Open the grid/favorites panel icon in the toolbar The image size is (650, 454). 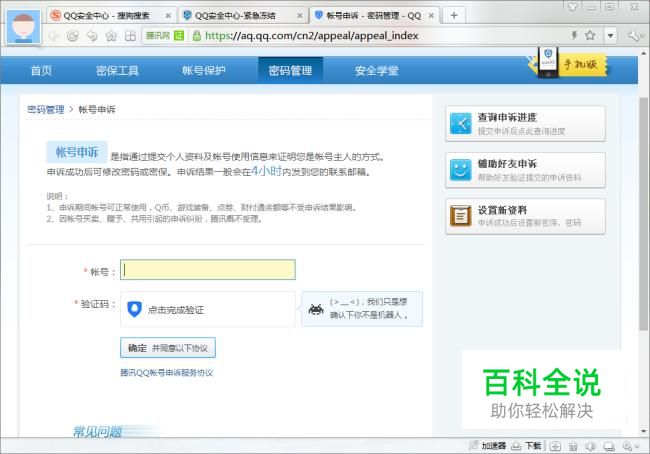click(130, 36)
